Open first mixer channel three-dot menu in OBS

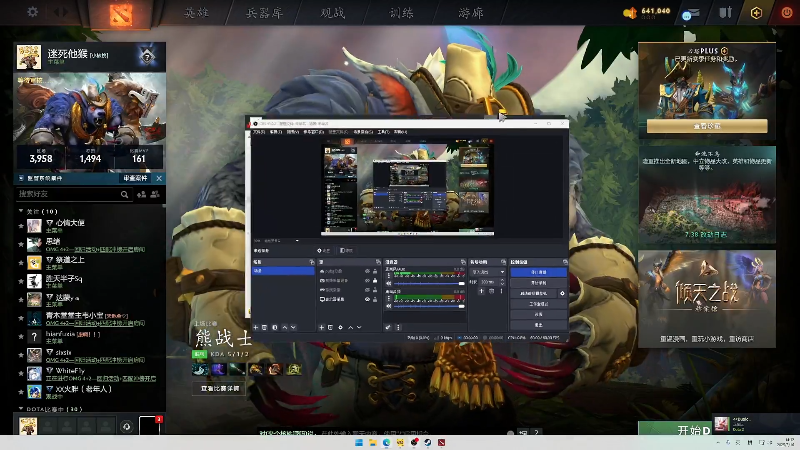[388, 275]
